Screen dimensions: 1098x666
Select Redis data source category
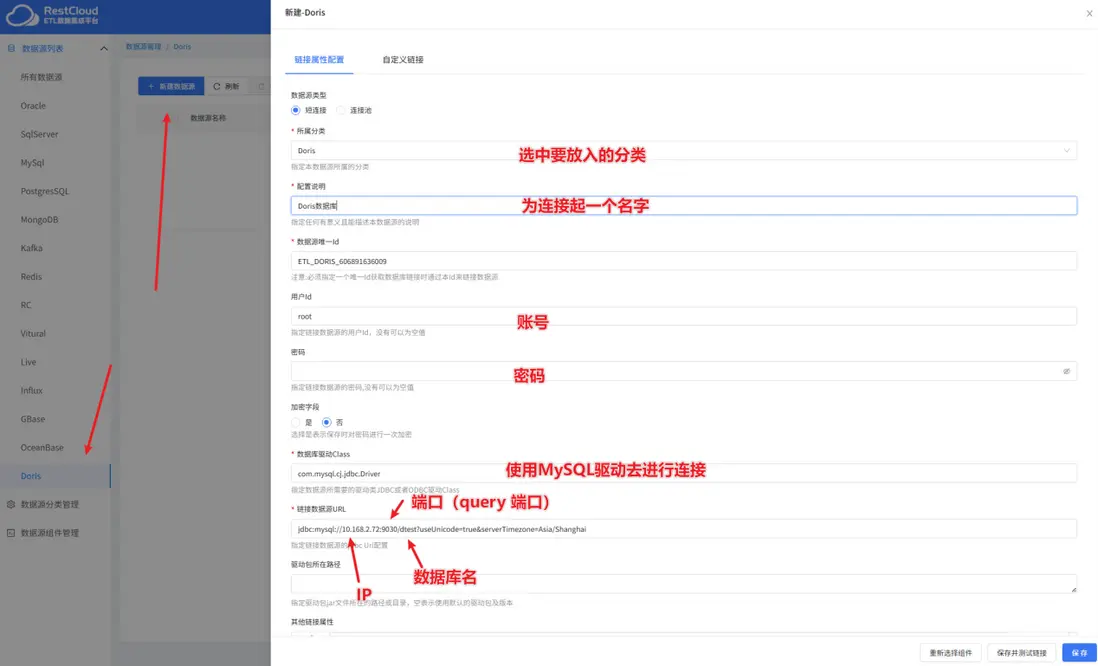pos(31,277)
